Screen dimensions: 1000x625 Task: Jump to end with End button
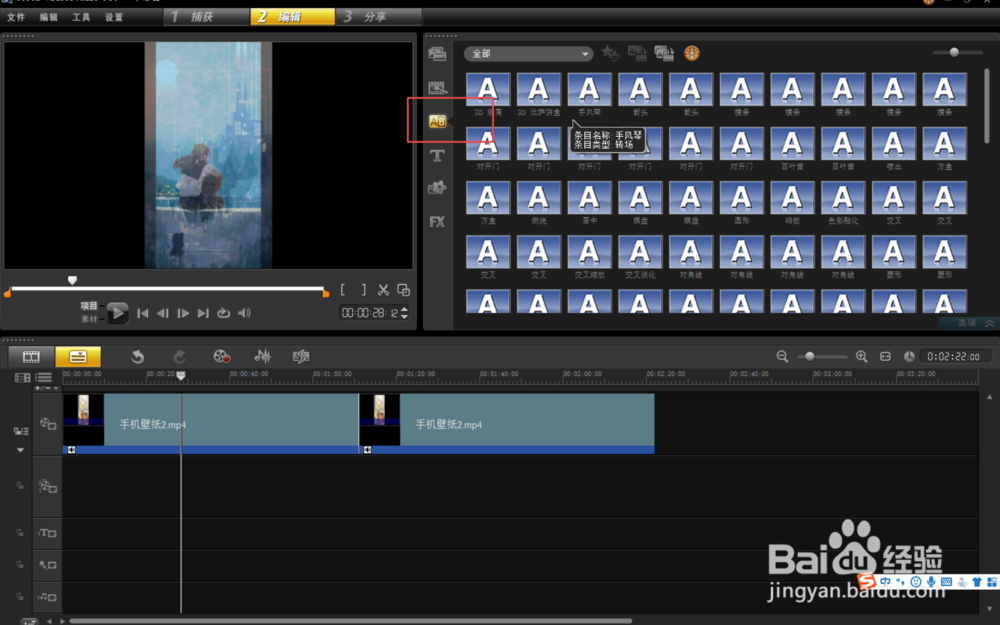coord(203,313)
